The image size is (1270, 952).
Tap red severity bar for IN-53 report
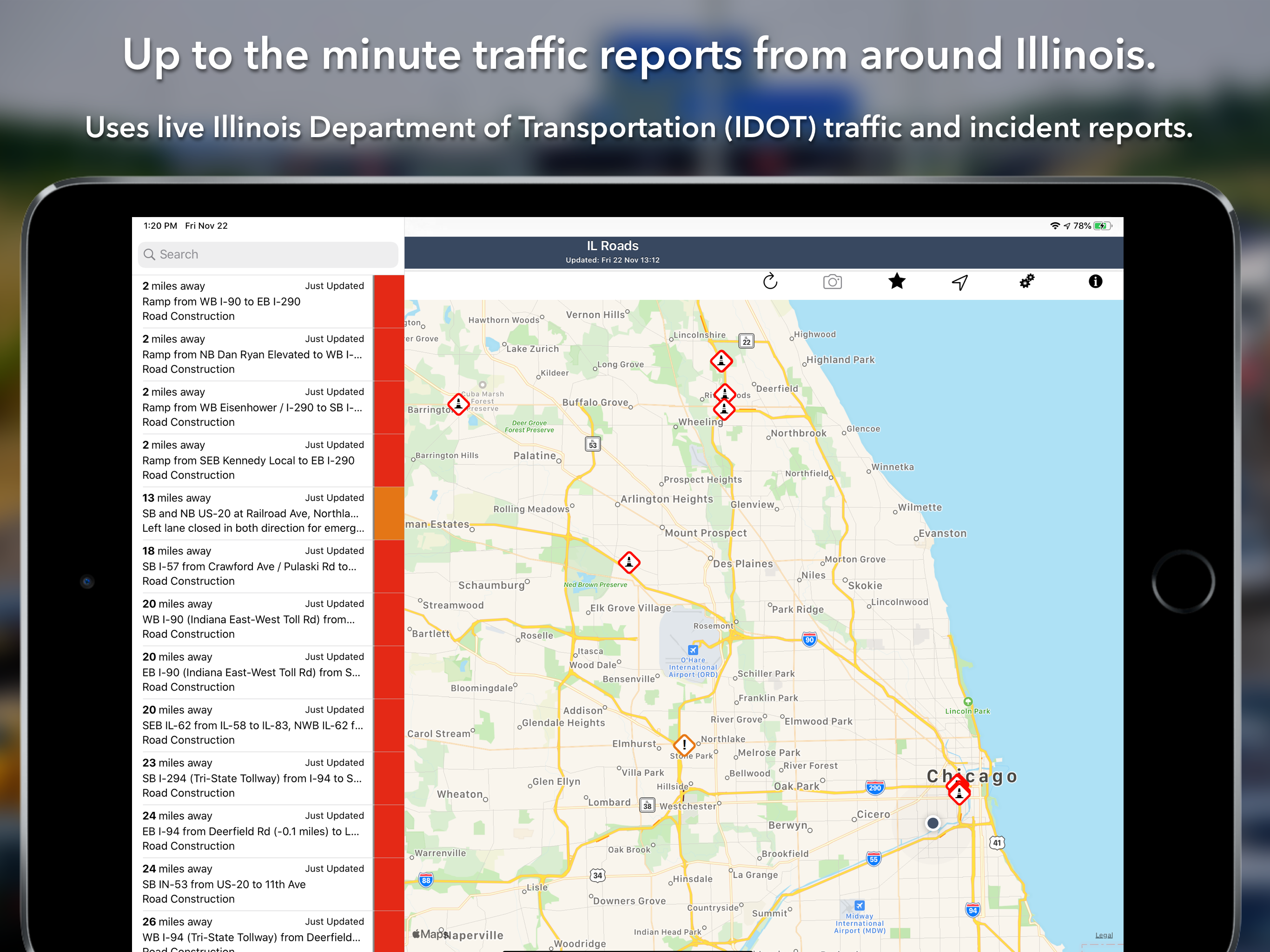[x=389, y=884]
